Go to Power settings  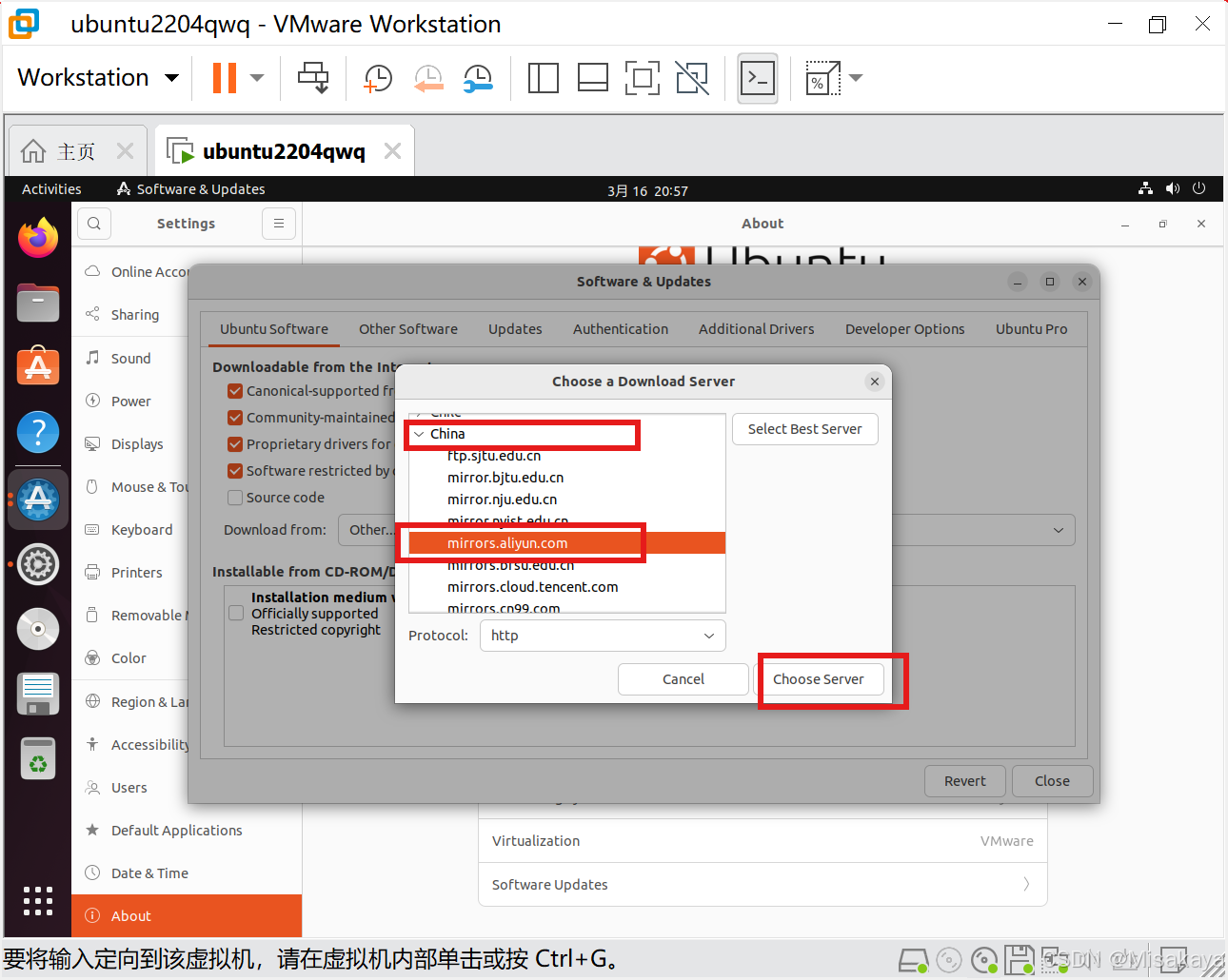click(130, 402)
